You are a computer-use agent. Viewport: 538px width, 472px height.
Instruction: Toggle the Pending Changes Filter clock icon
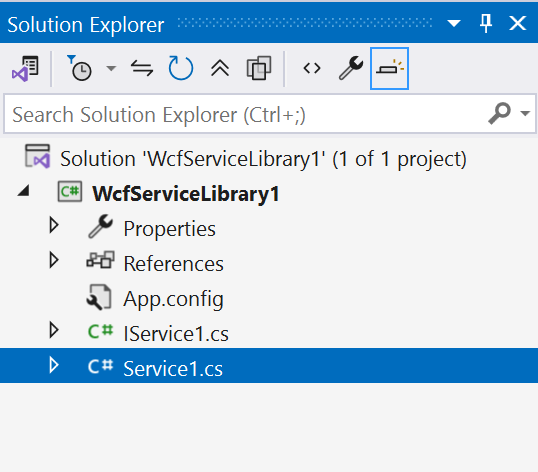tap(80, 69)
